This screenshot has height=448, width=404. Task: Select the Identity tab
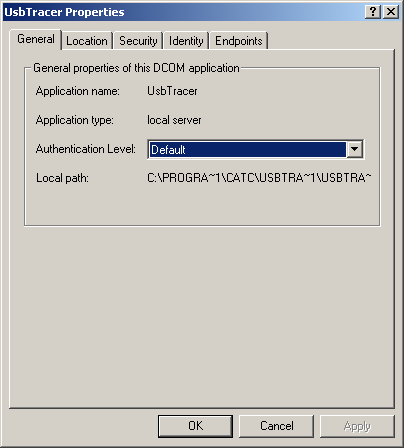tap(186, 41)
